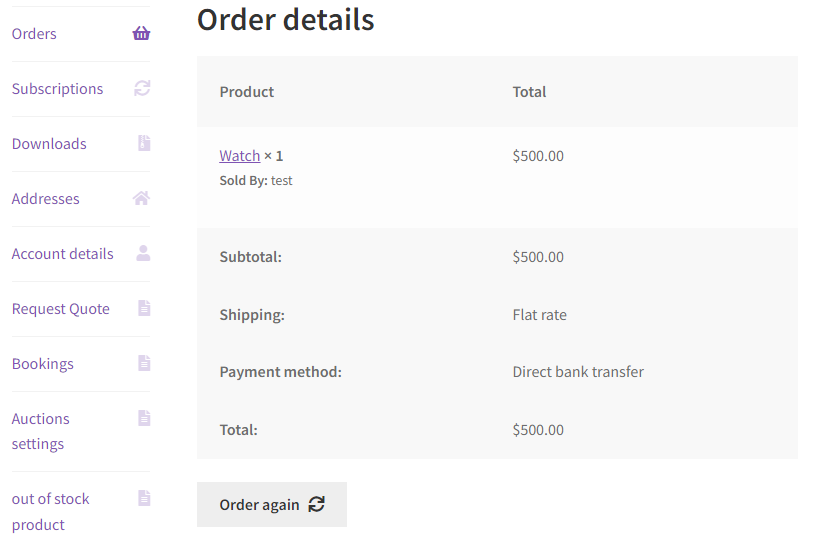Click the out of stock product icon

click(144, 498)
